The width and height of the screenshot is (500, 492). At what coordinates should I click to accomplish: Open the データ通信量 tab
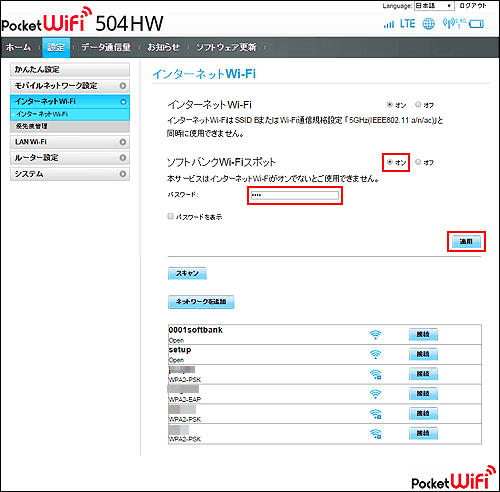[106, 47]
